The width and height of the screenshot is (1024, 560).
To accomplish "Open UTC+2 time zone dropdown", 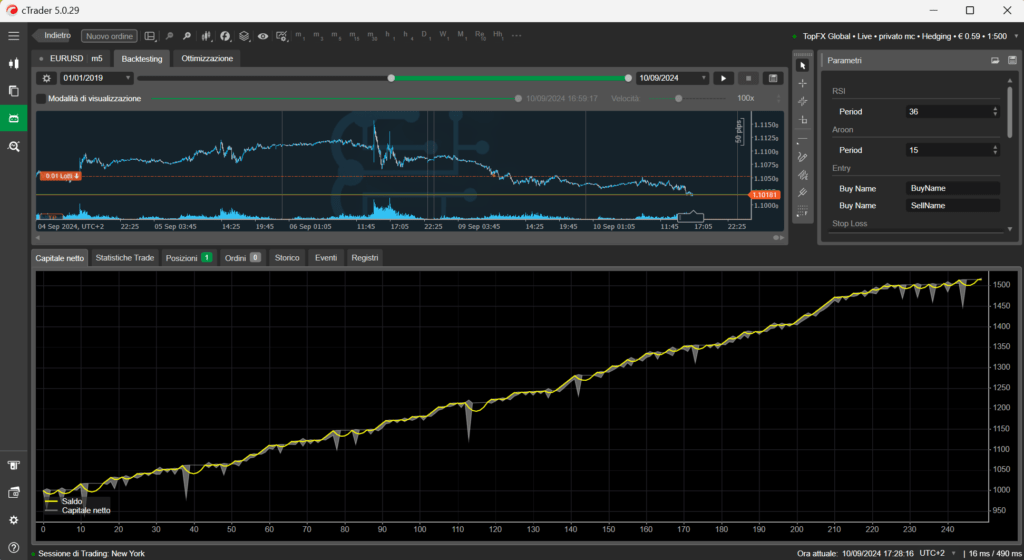I will click(937, 553).
